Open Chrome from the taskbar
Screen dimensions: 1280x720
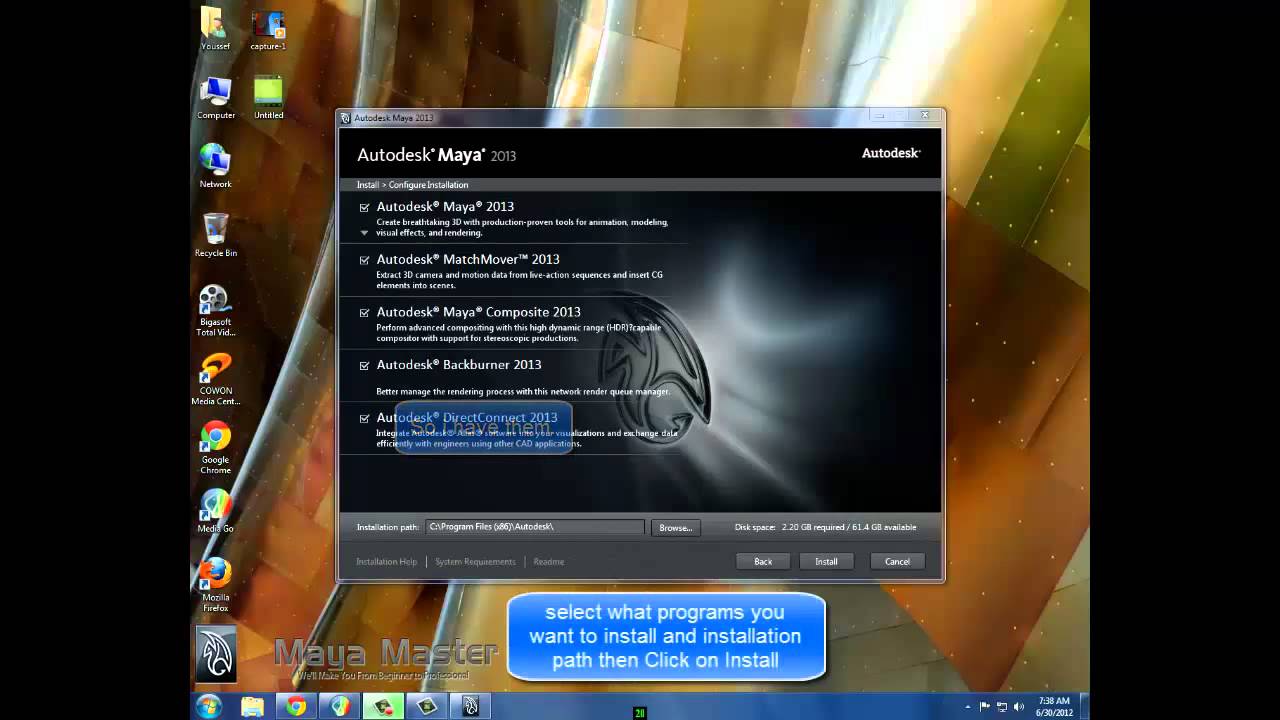pos(296,706)
